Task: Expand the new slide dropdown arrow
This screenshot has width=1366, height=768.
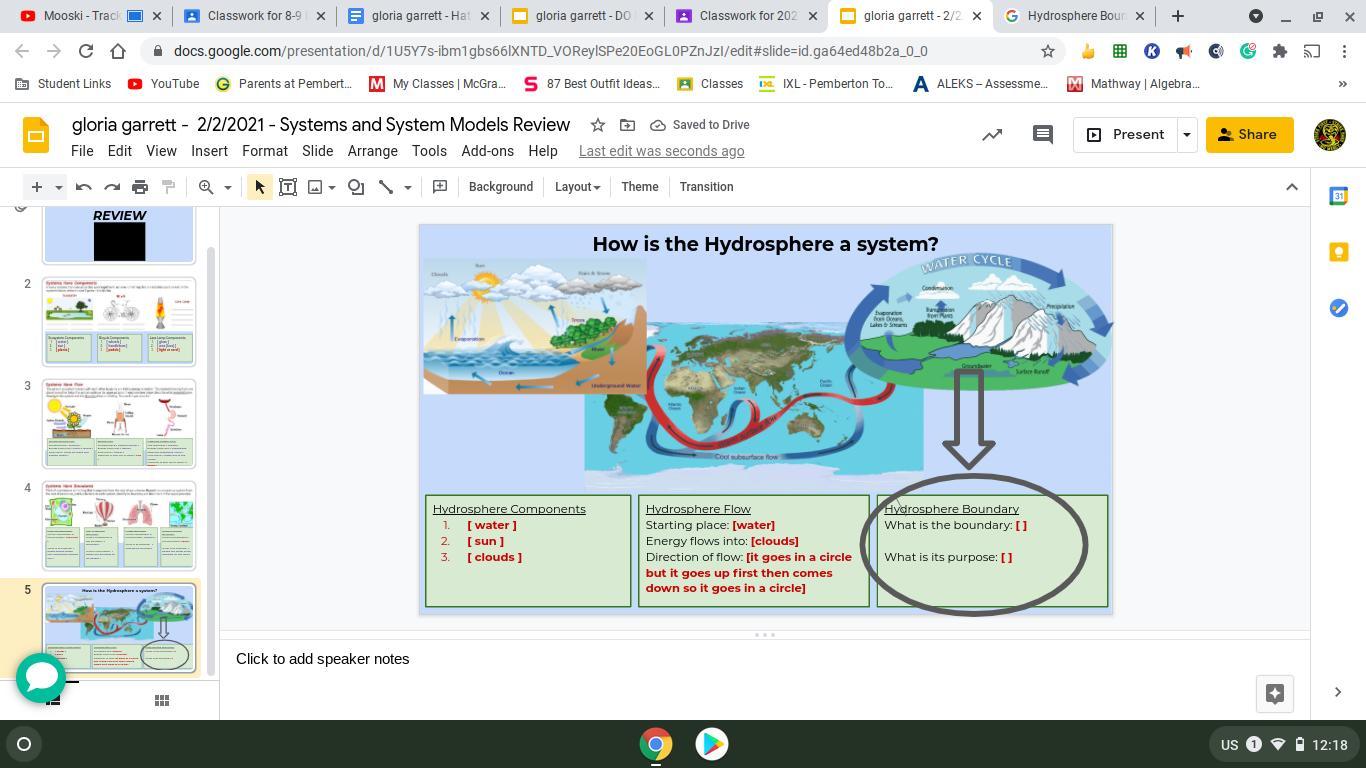Action: click(x=59, y=187)
